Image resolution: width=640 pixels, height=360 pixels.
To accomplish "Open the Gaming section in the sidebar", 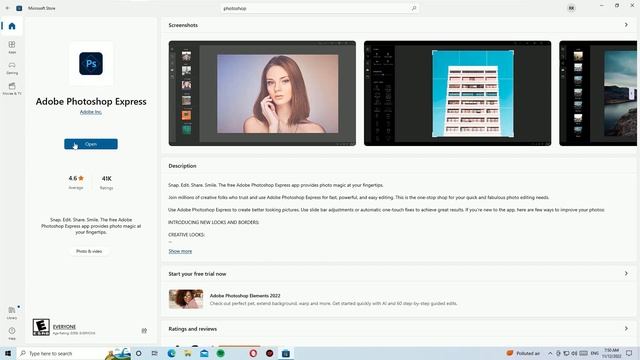I will [x=12, y=68].
